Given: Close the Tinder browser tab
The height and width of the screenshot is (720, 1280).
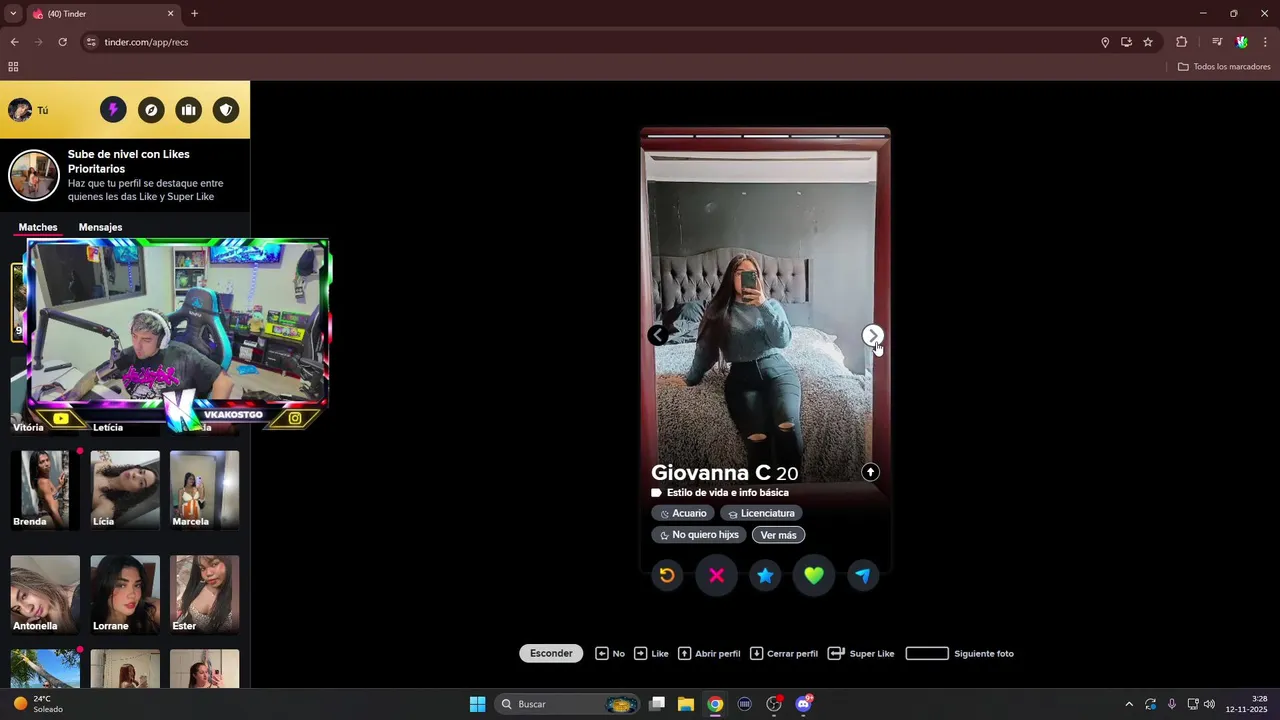Looking at the screenshot, I should coord(170,14).
